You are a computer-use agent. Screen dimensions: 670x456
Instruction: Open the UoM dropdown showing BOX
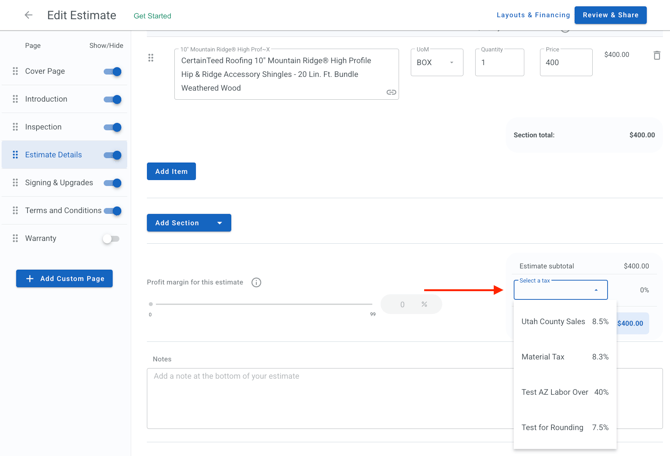point(436,63)
